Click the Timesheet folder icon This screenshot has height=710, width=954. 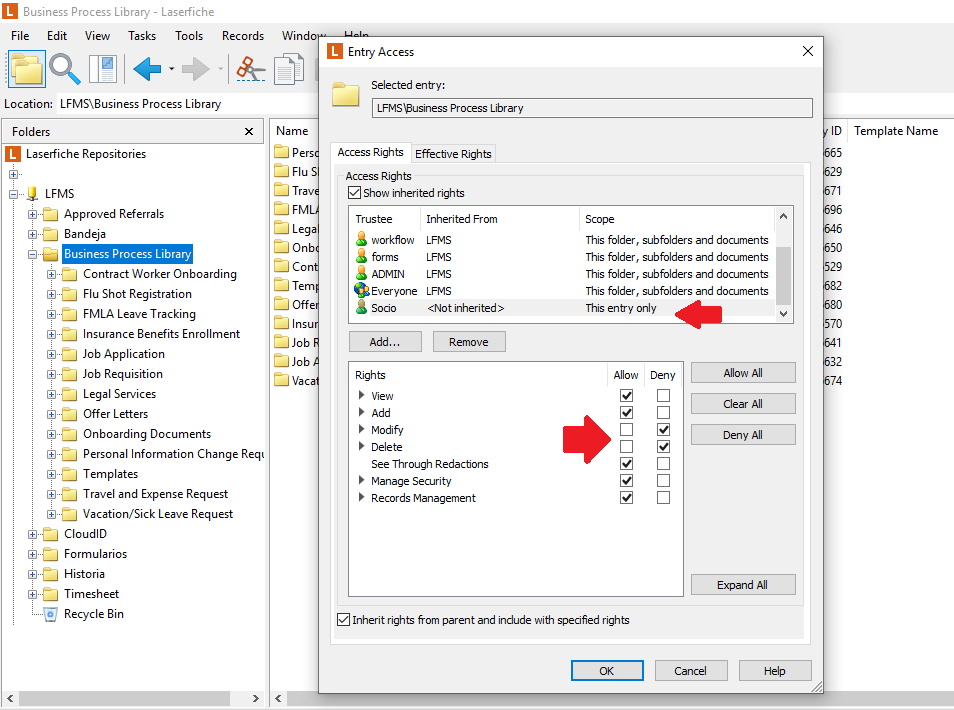pyautogui.click(x=51, y=594)
